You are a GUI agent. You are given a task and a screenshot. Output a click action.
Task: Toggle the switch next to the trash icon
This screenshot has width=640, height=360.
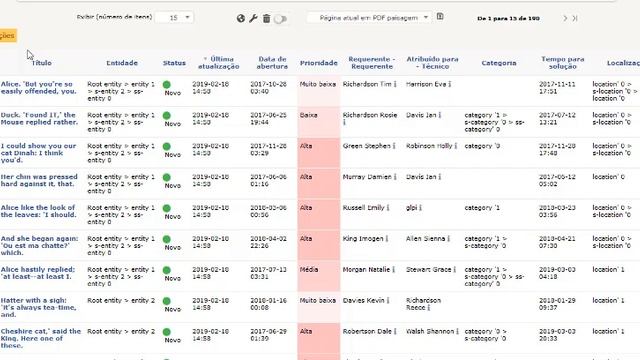click(x=280, y=19)
